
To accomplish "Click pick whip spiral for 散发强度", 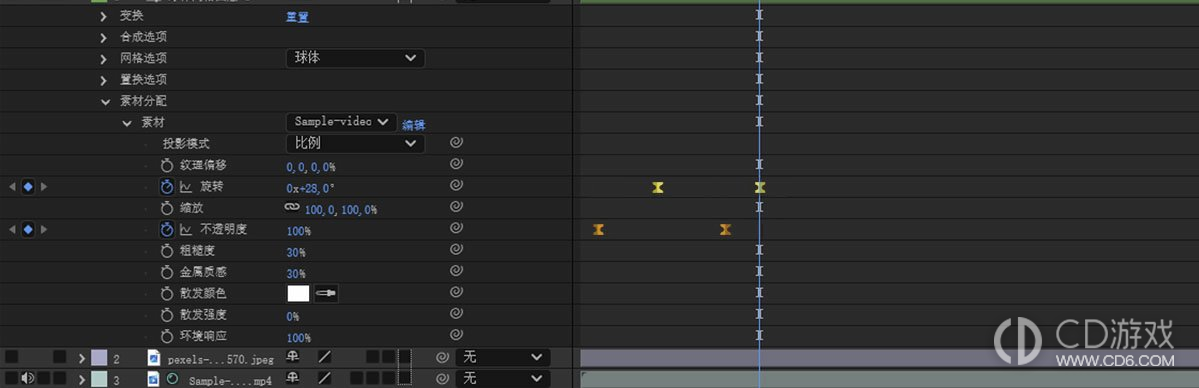I will tap(456, 314).
